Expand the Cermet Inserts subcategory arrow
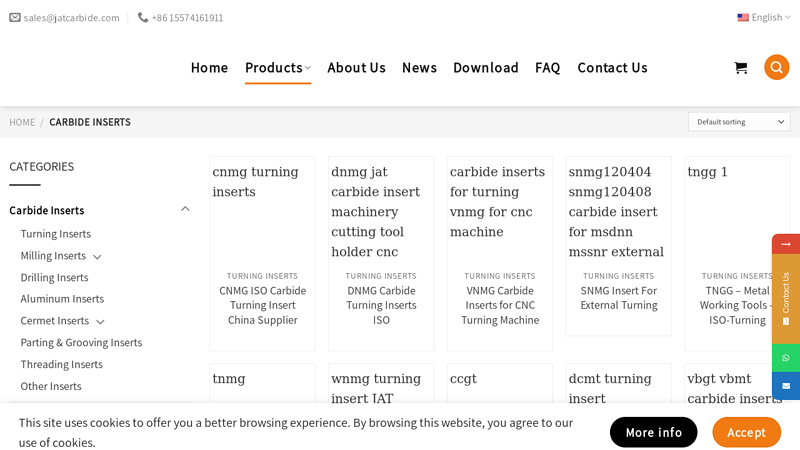This screenshot has width=800, height=450. (x=101, y=321)
